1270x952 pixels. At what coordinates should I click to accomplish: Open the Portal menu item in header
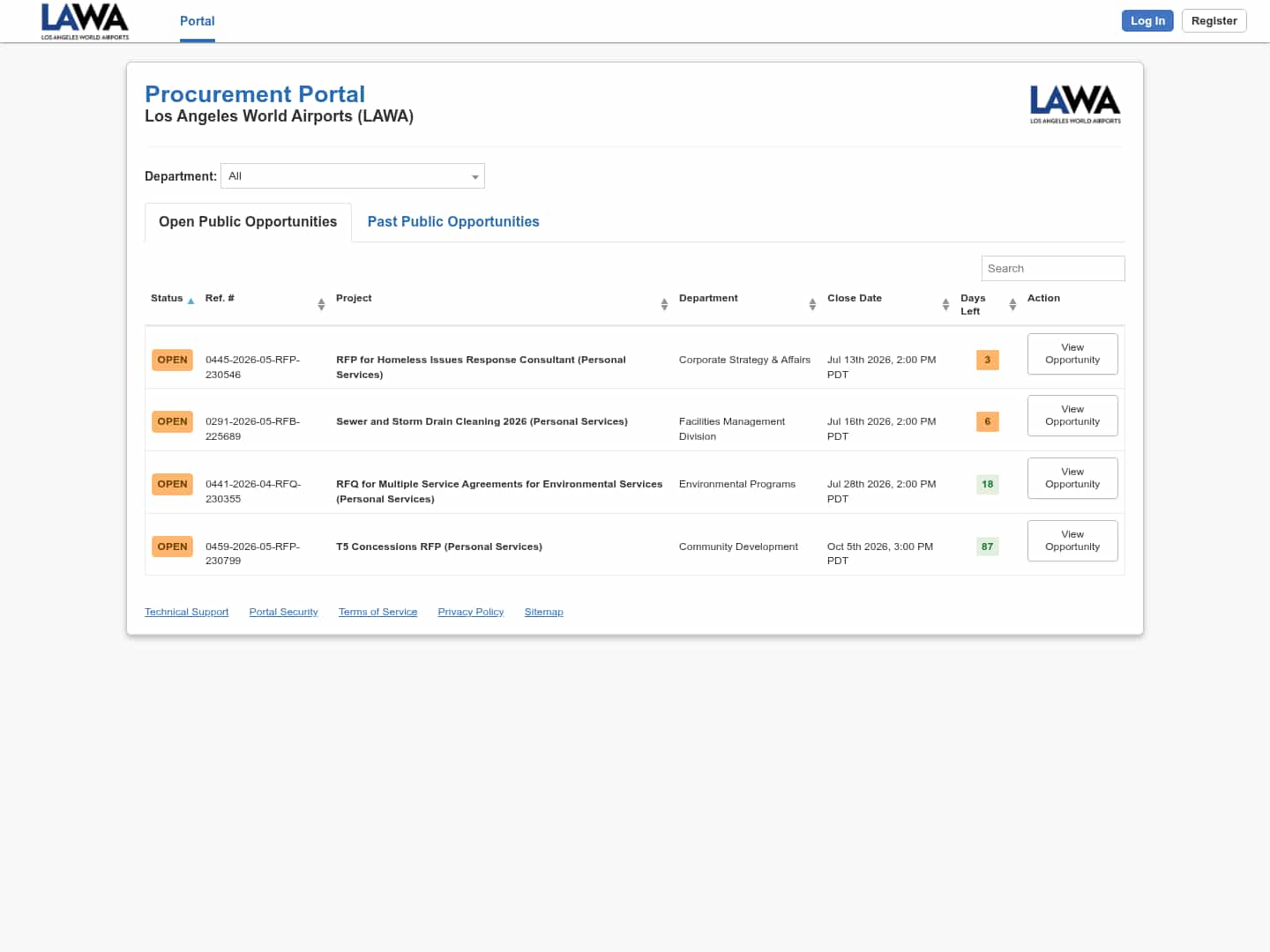coord(198,21)
